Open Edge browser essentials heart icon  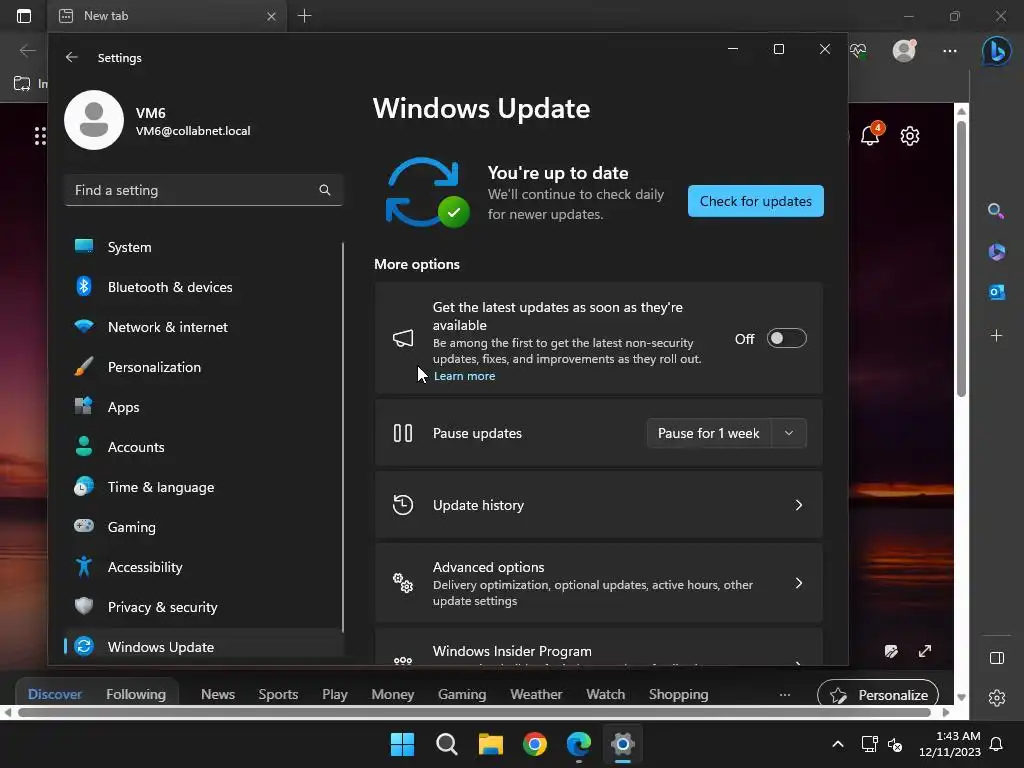(858, 50)
